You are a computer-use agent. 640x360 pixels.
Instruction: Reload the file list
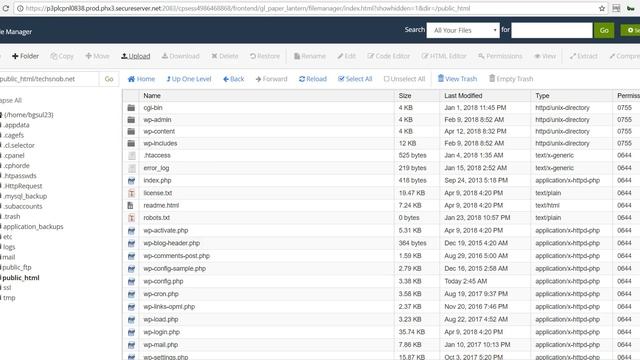(x=313, y=79)
